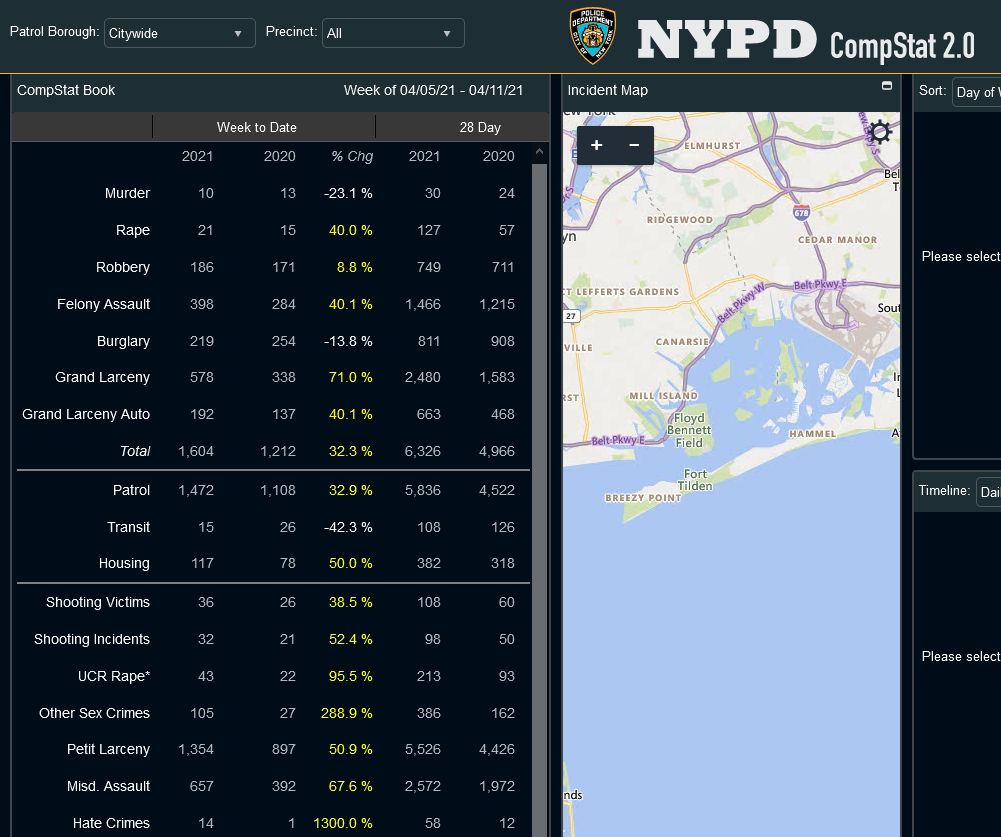Open the map settings gear

point(879,132)
